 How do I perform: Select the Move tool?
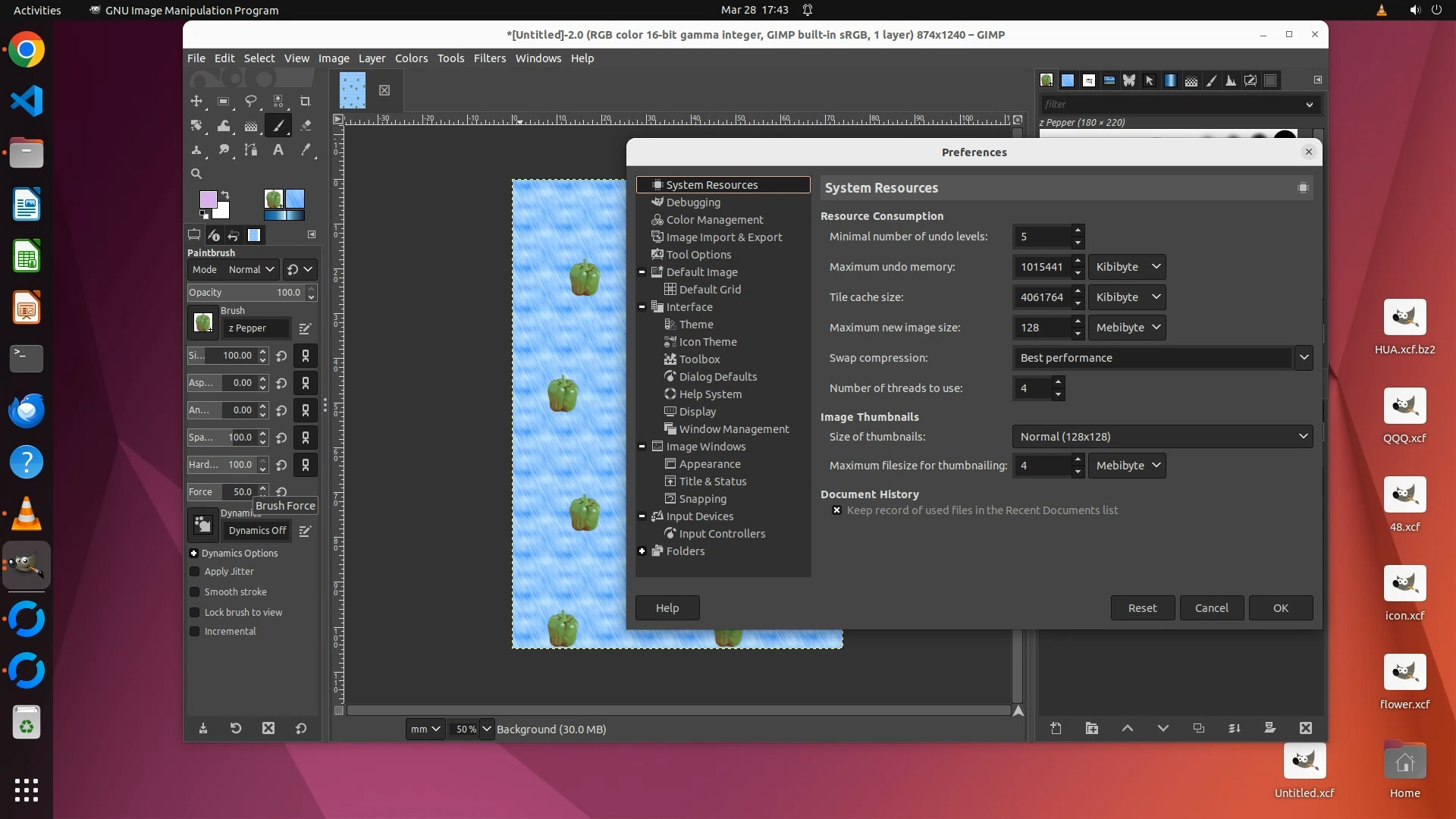tap(196, 101)
